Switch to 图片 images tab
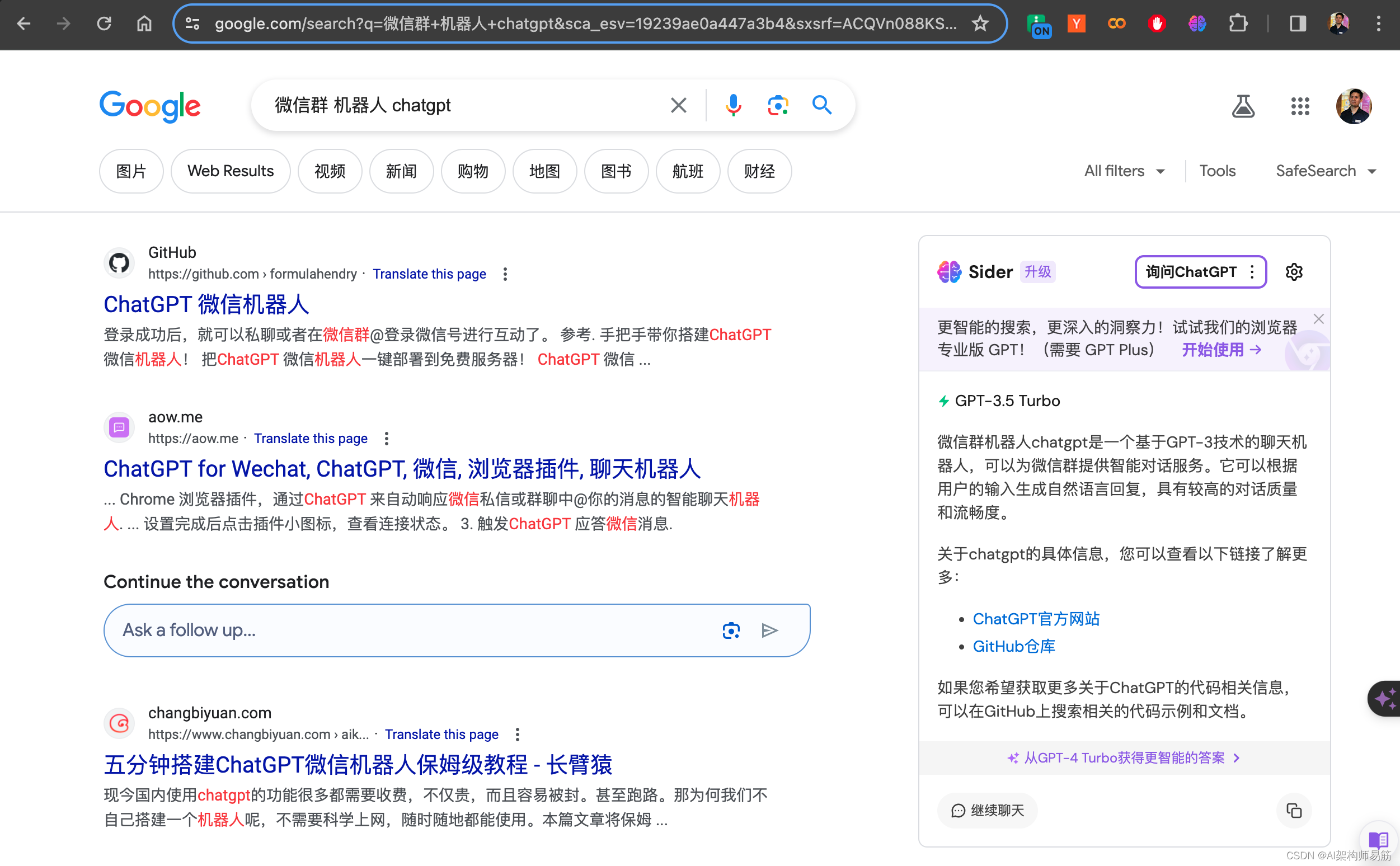1400x866 pixels. tap(131, 171)
